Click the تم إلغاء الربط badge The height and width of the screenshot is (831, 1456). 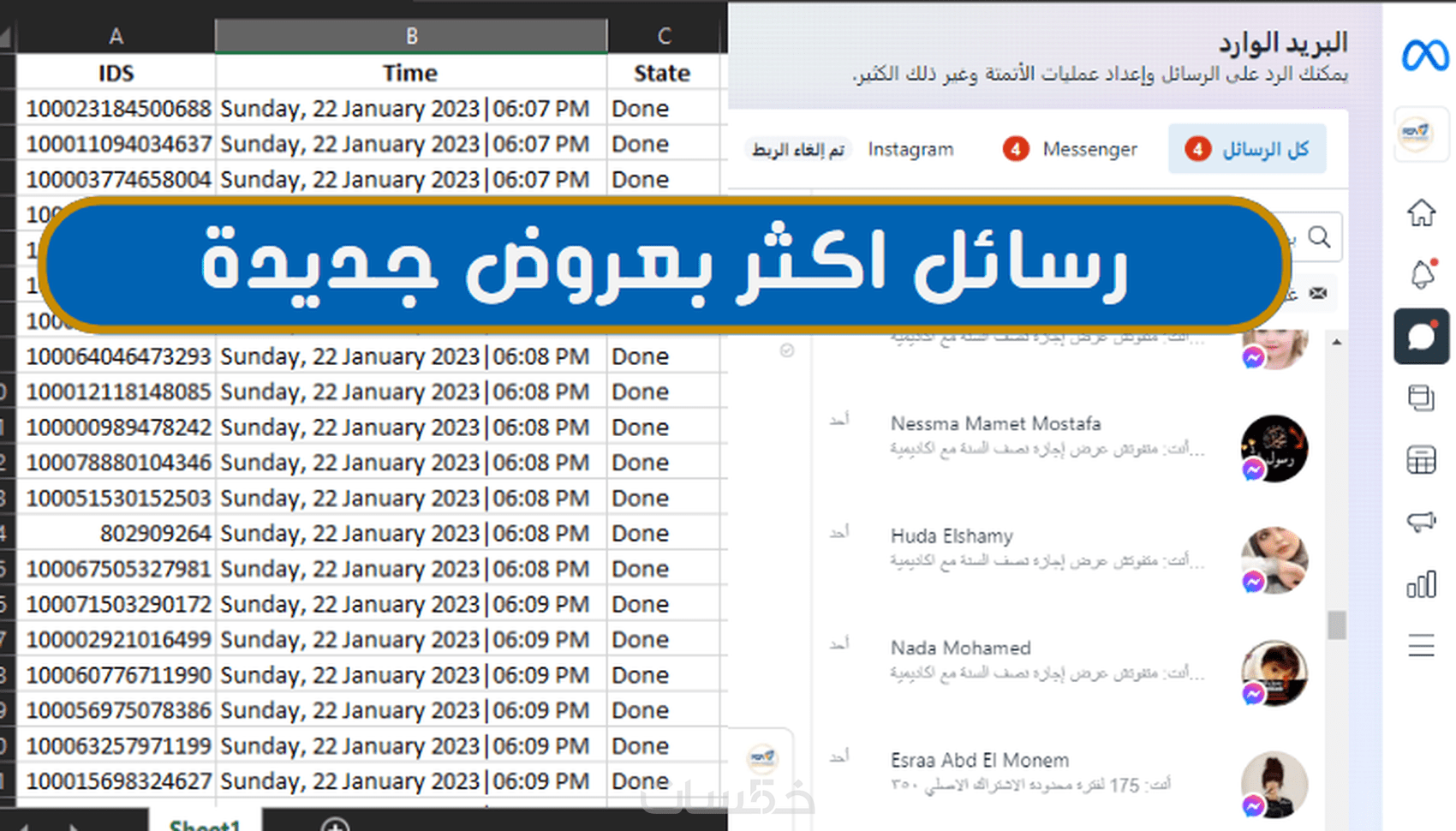pyautogui.click(x=797, y=150)
